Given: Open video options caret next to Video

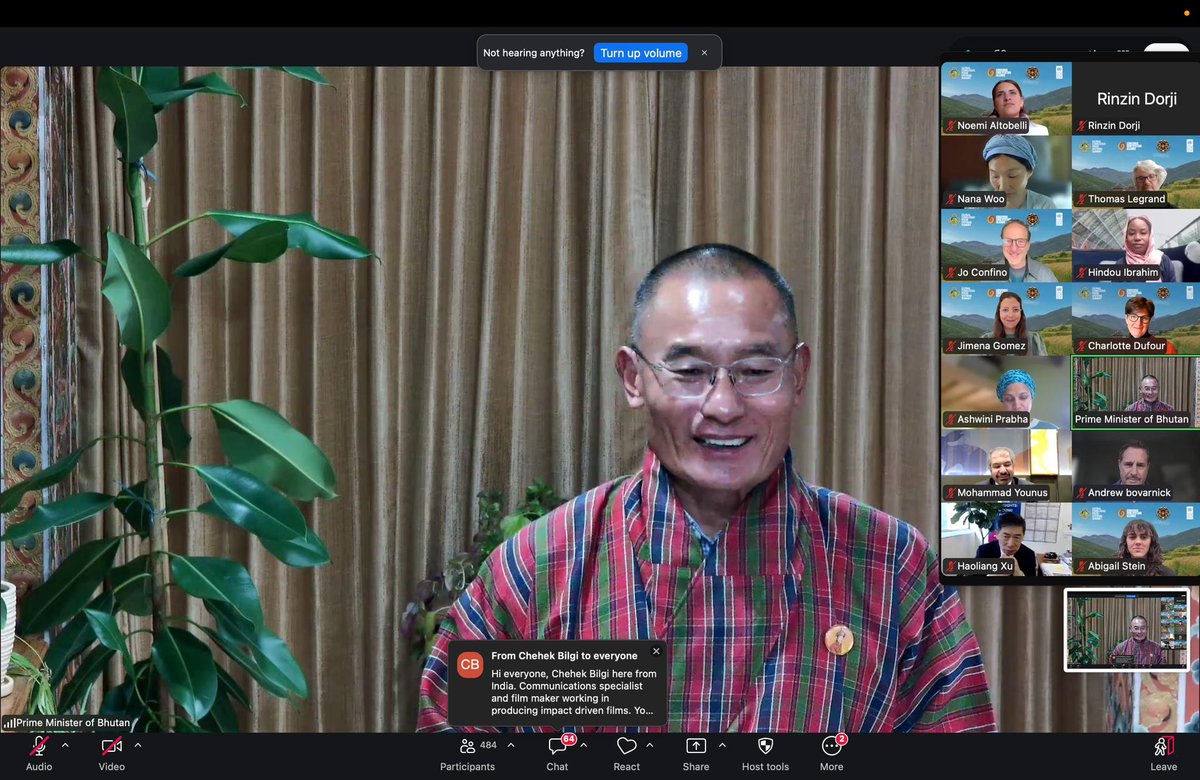Looking at the screenshot, I should (x=138, y=745).
